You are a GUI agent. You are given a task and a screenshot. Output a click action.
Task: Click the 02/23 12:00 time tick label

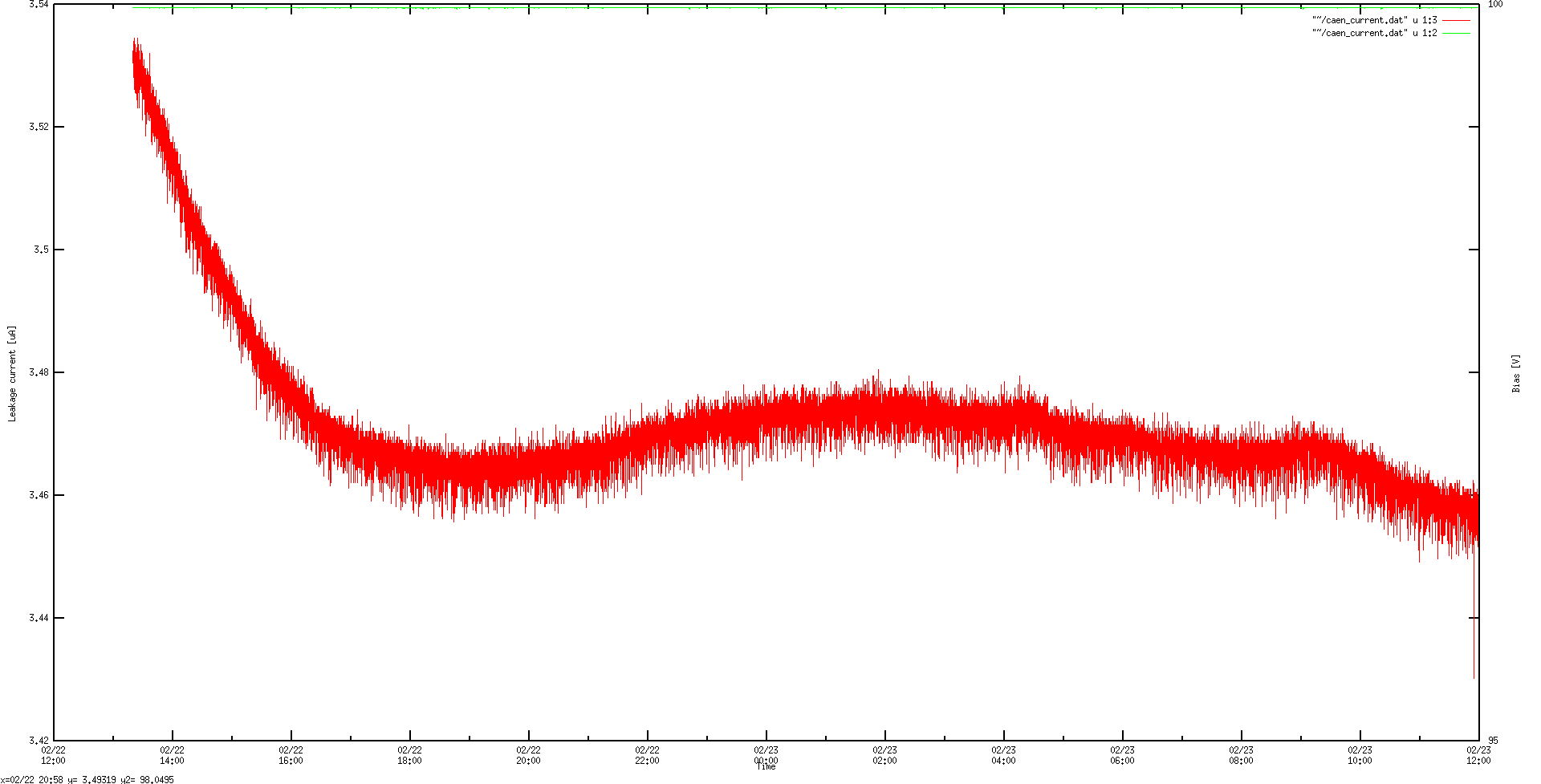click(x=1478, y=755)
